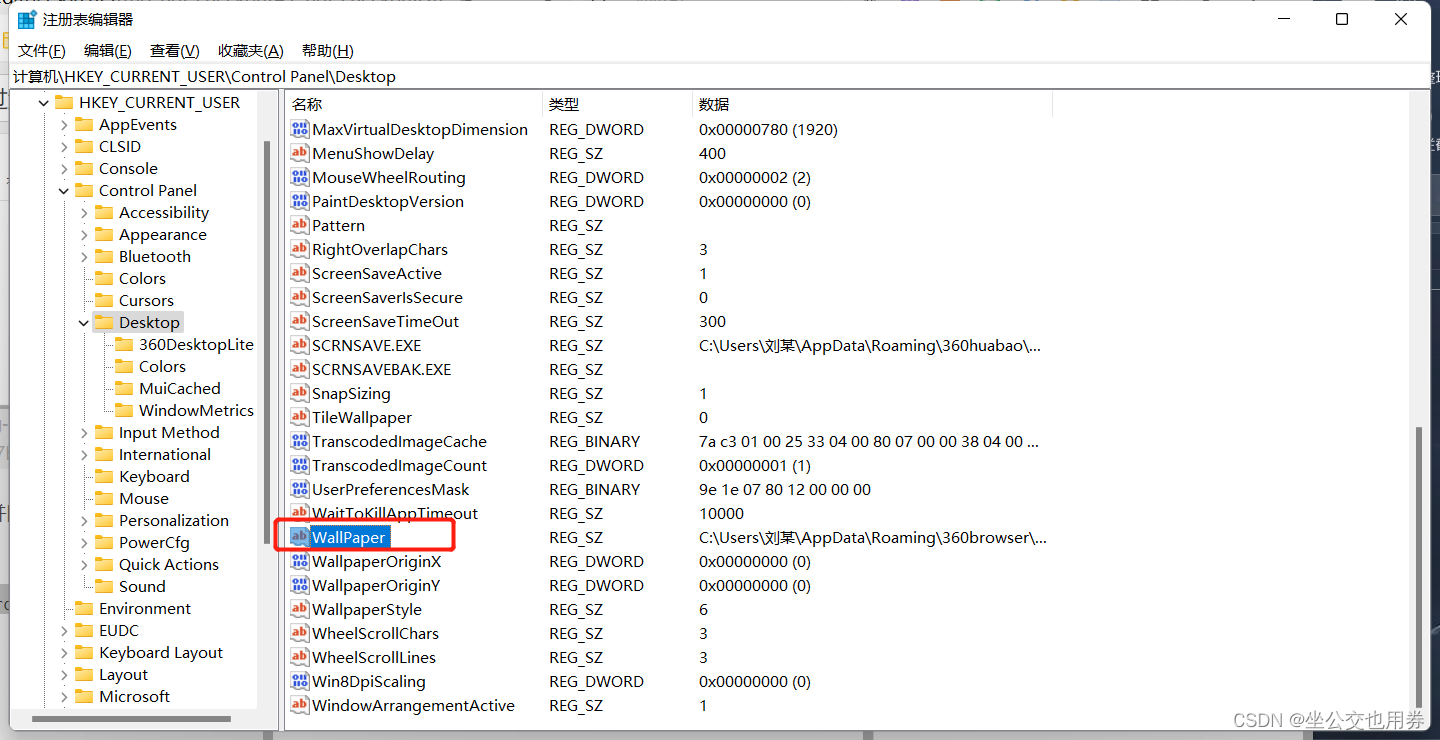Expand the Keyboard Layout key arrow
The height and width of the screenshot is (740, 1440).
pos(64,652)
